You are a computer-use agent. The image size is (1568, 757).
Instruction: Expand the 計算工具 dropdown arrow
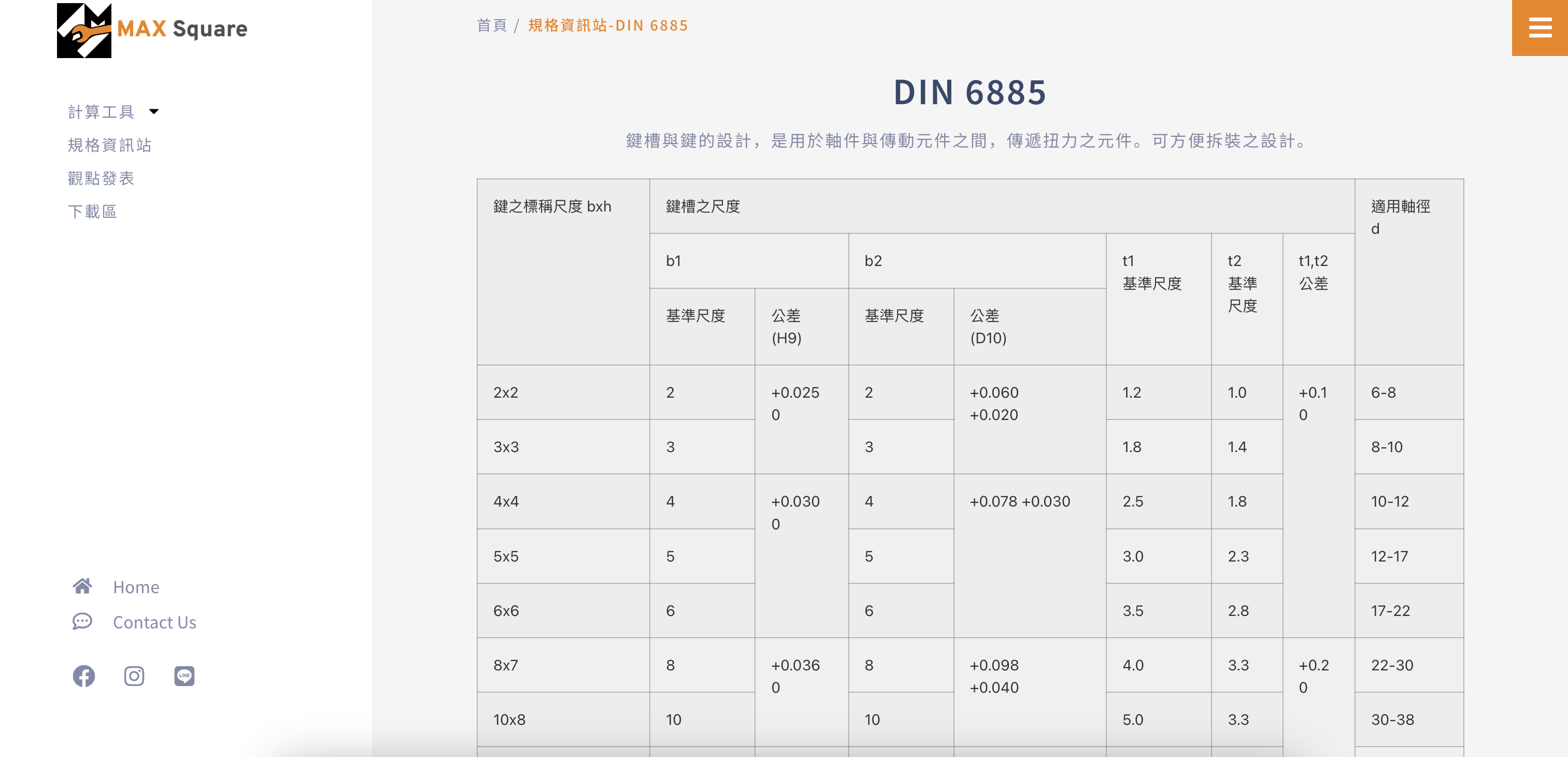(x=154, y=111)
